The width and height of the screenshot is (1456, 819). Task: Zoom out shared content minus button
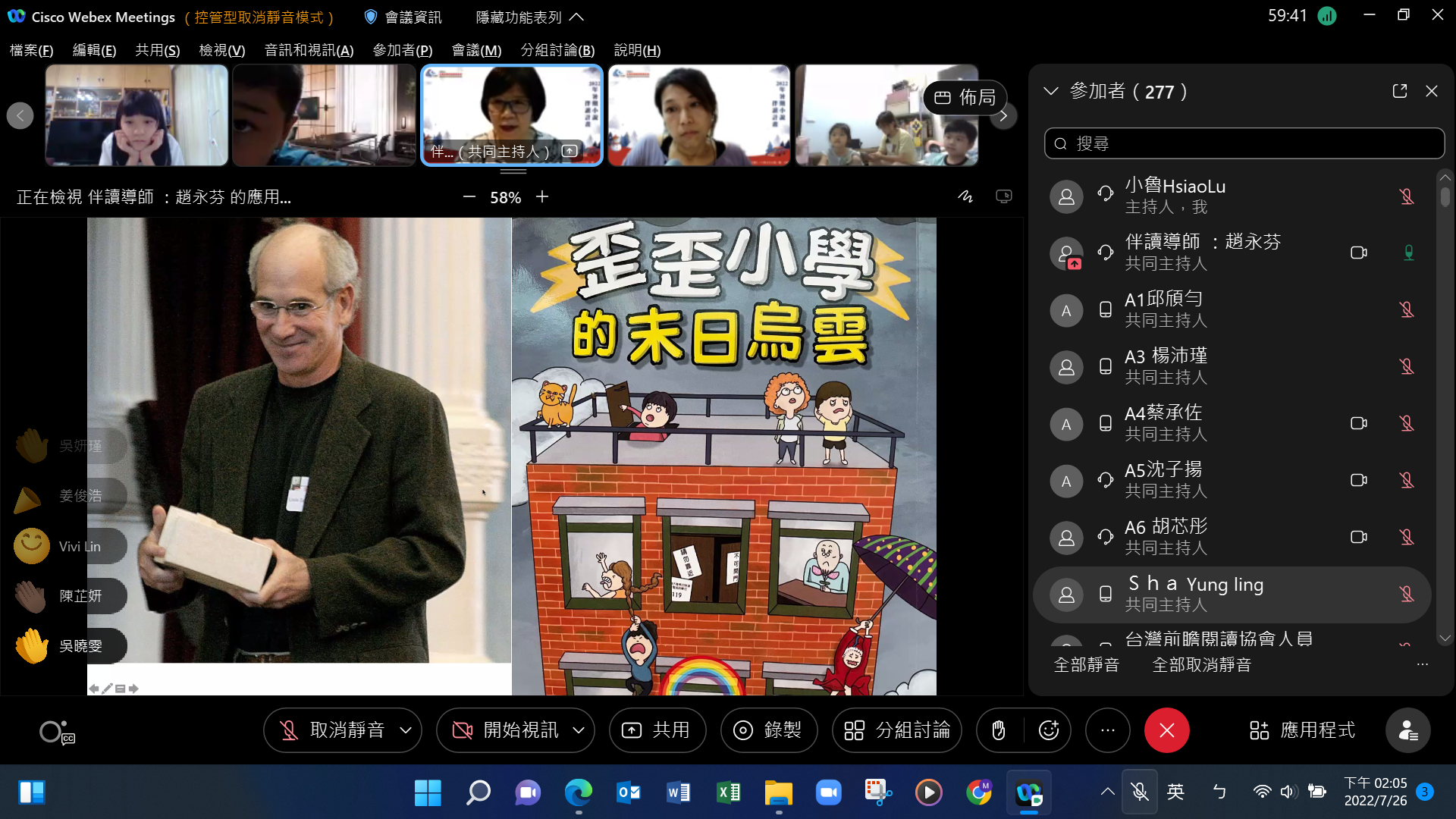point(469,197)
